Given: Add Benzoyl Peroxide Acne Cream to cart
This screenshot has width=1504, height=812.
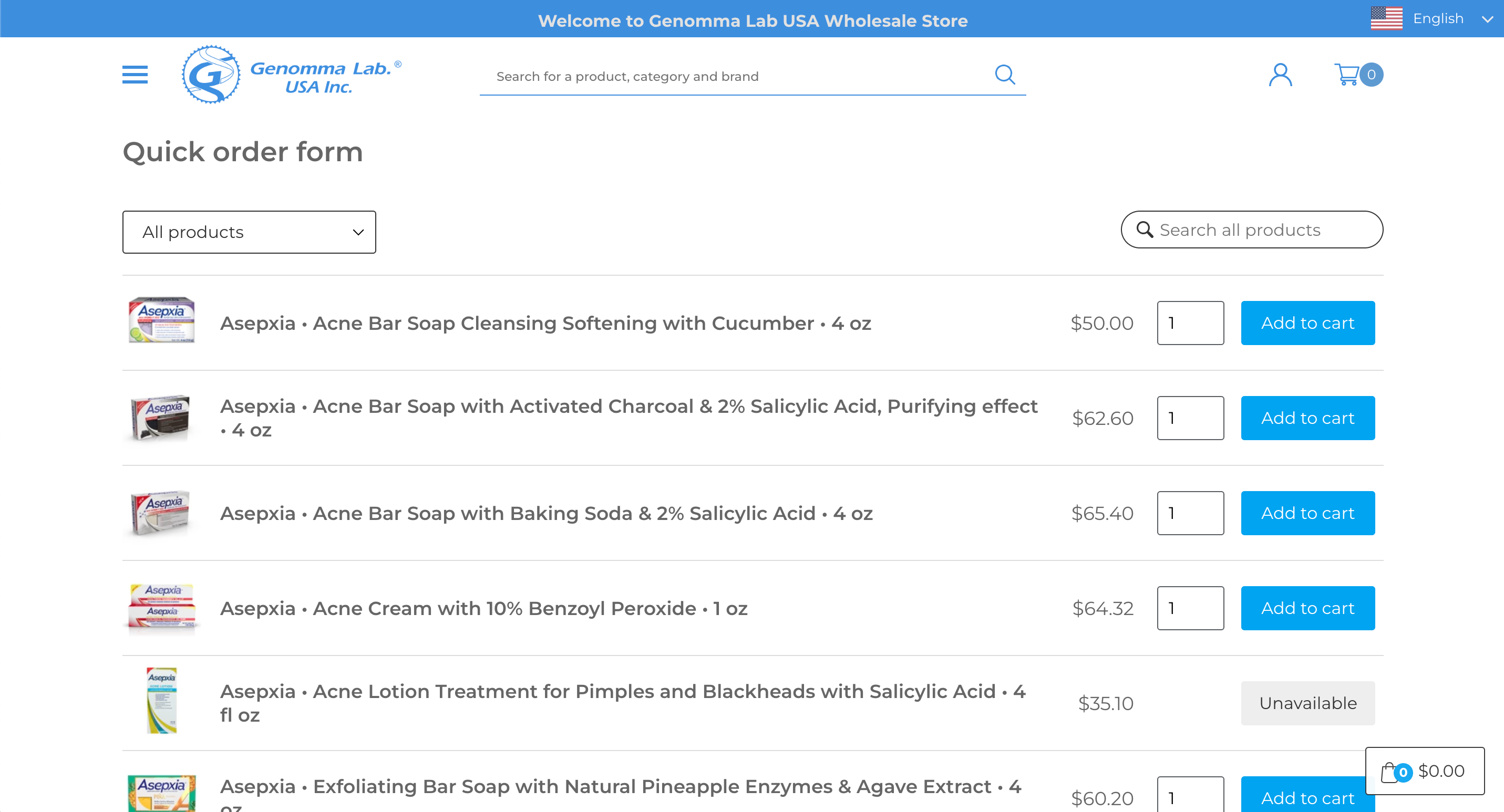Looking at the screenshot, I should [1307, 608].
